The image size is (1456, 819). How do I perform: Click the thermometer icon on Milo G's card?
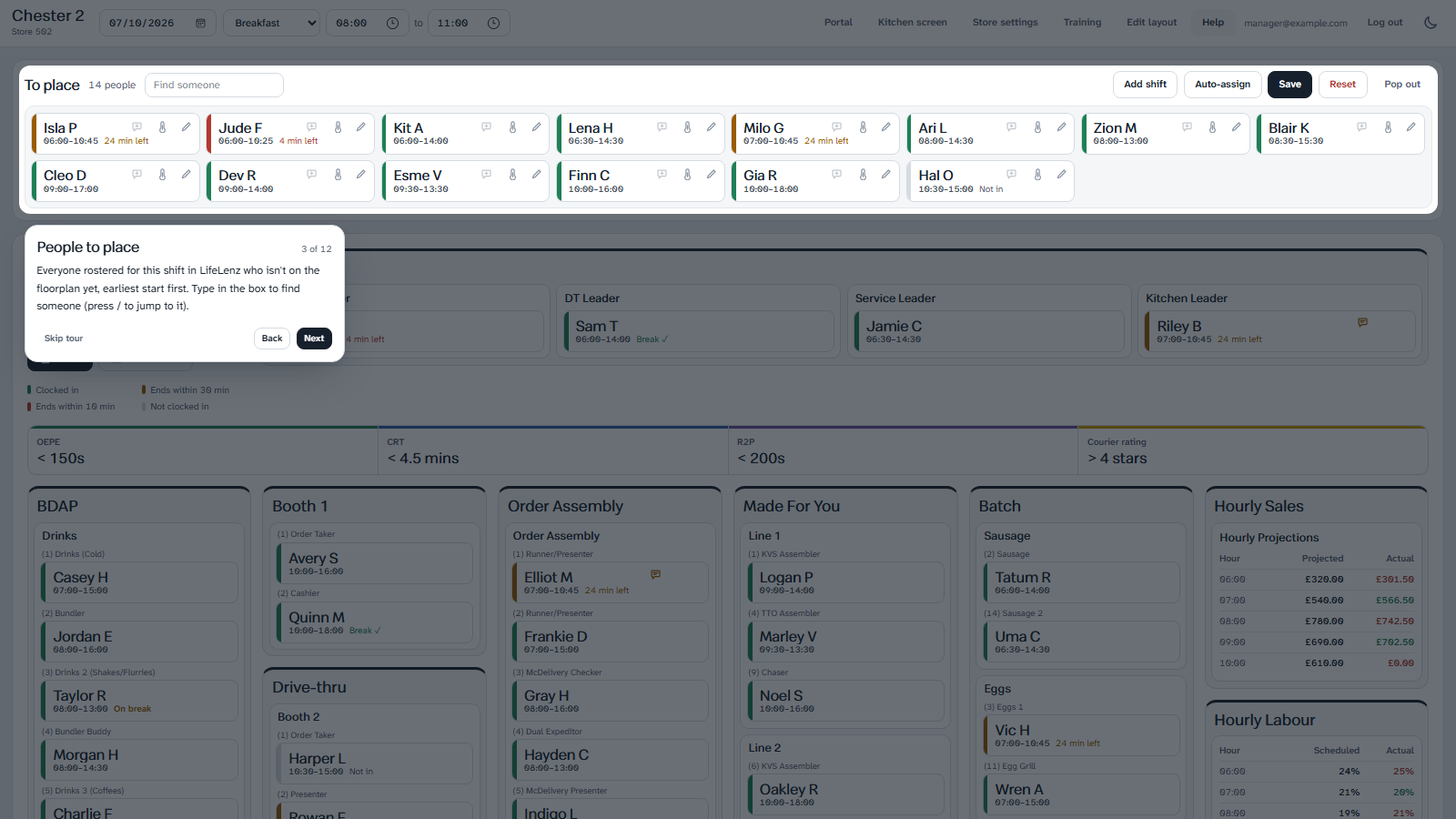tap(863, 127)
